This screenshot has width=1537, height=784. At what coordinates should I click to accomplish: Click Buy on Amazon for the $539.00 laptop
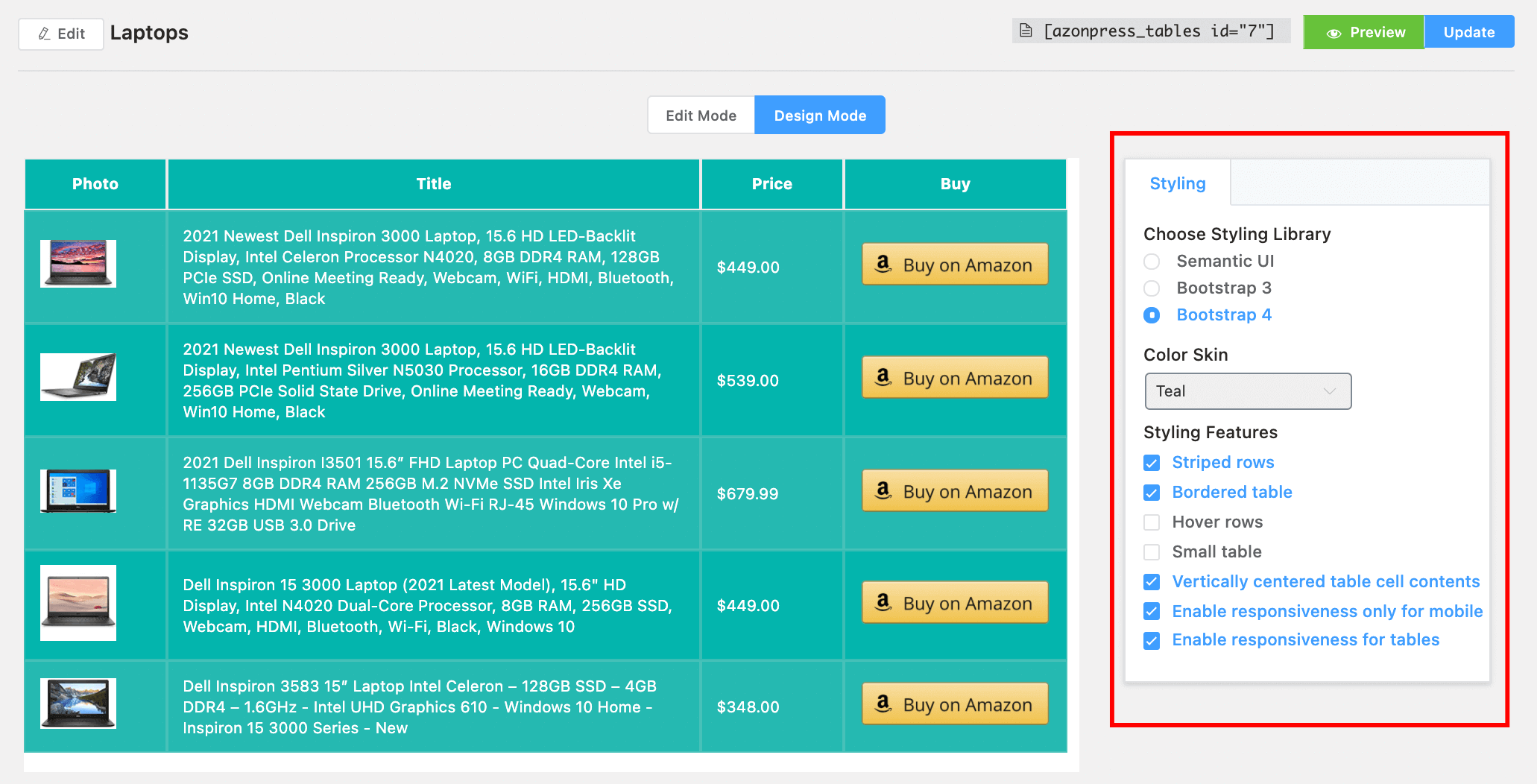click(956, 378)
